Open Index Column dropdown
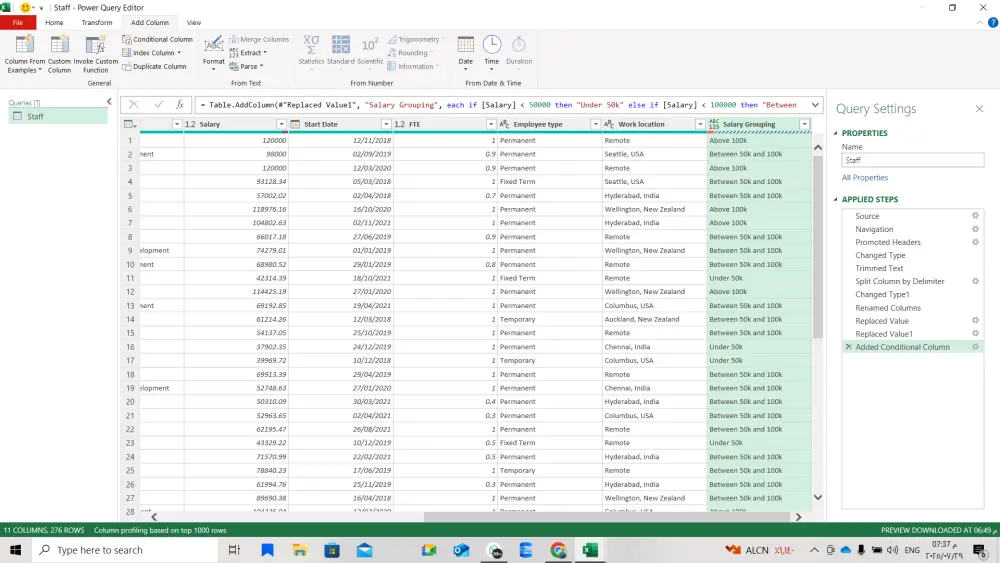This screenshot has height=563, width=1000. [x=152, y=53]
